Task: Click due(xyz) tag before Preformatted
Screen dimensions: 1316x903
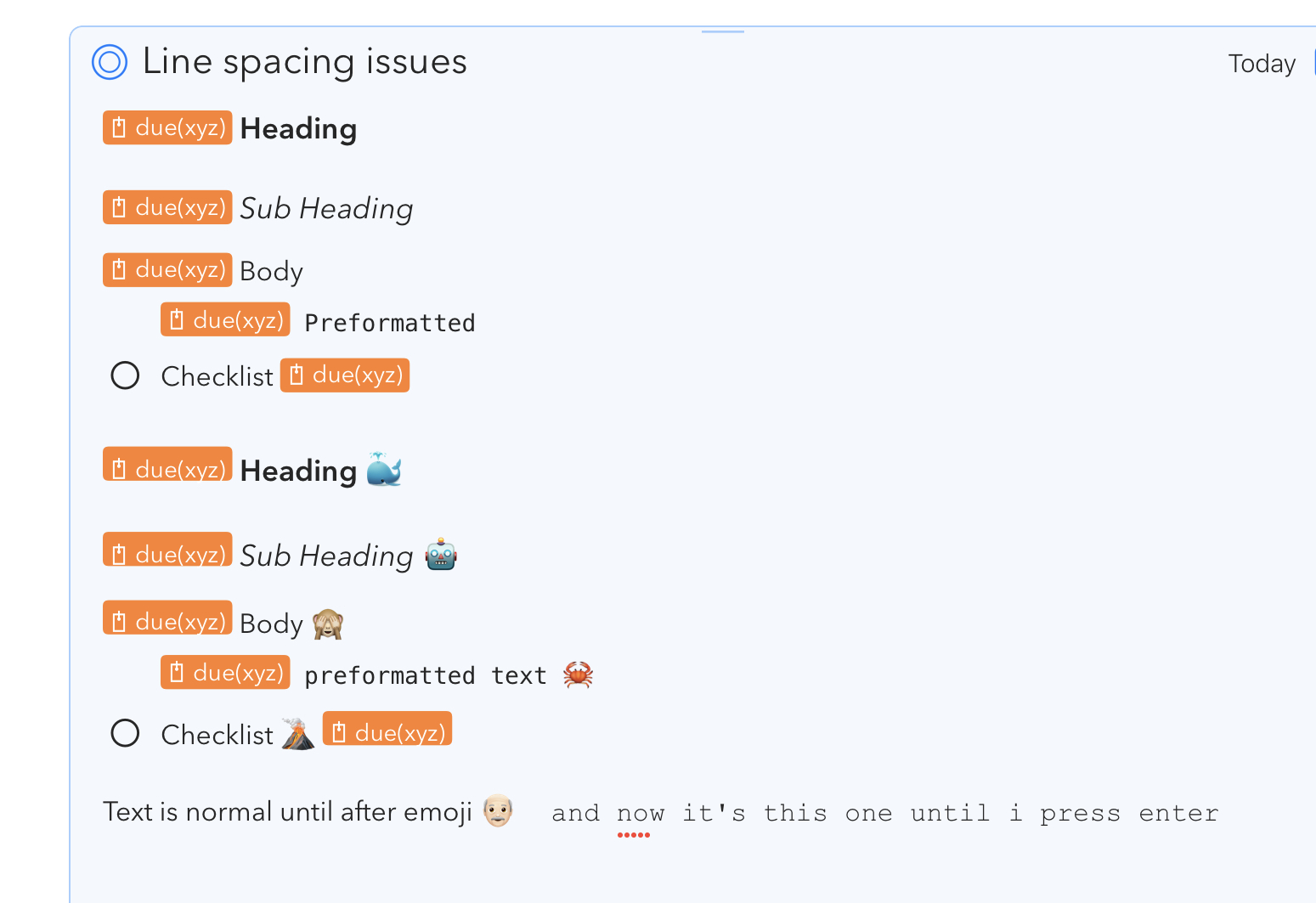Action: 225,319
